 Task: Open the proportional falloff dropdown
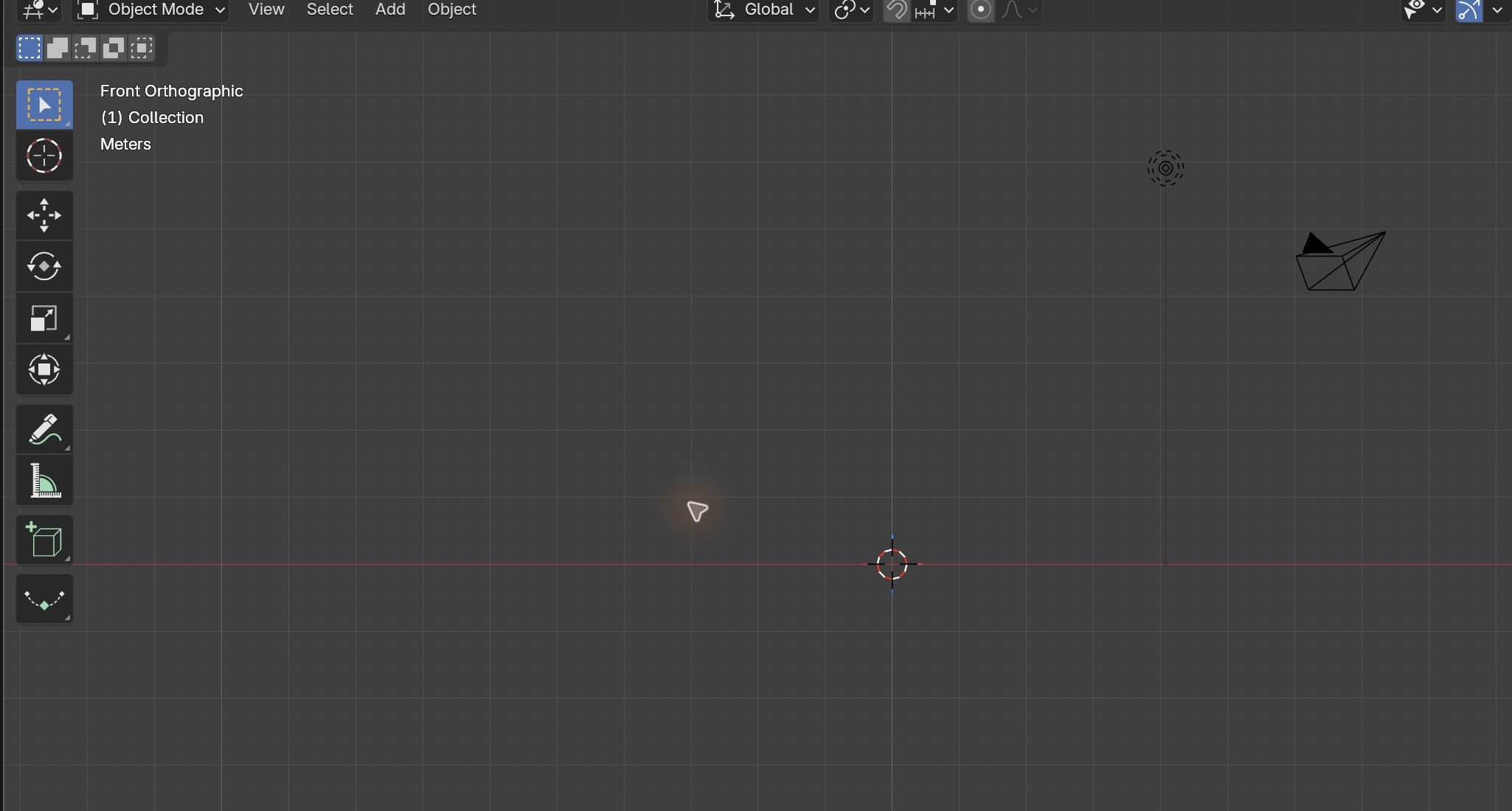coord(1019,10)
